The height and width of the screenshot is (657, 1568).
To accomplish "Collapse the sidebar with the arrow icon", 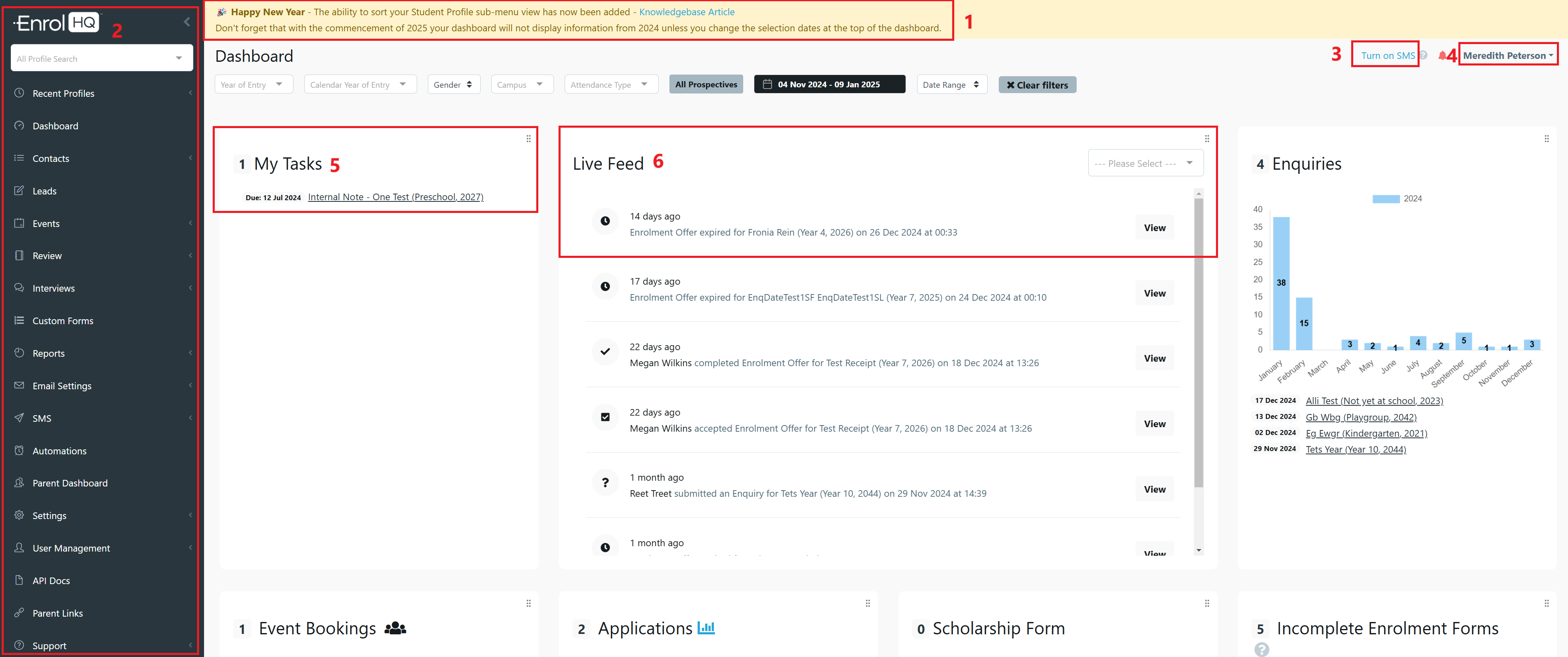I will [187, 22].
